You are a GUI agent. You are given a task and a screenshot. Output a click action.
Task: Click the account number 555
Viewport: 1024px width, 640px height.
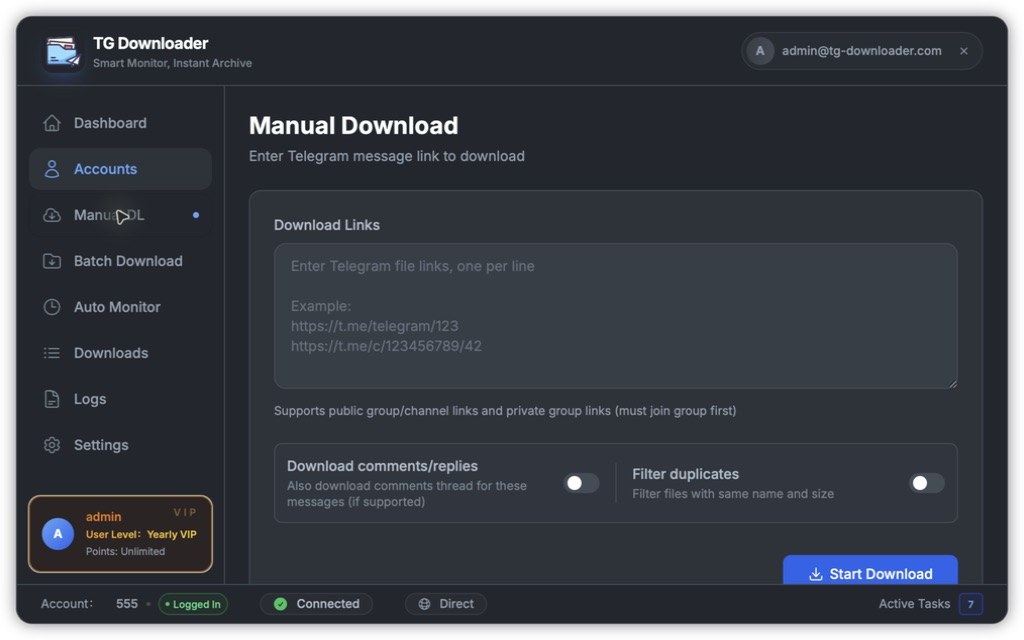(127, 604)
